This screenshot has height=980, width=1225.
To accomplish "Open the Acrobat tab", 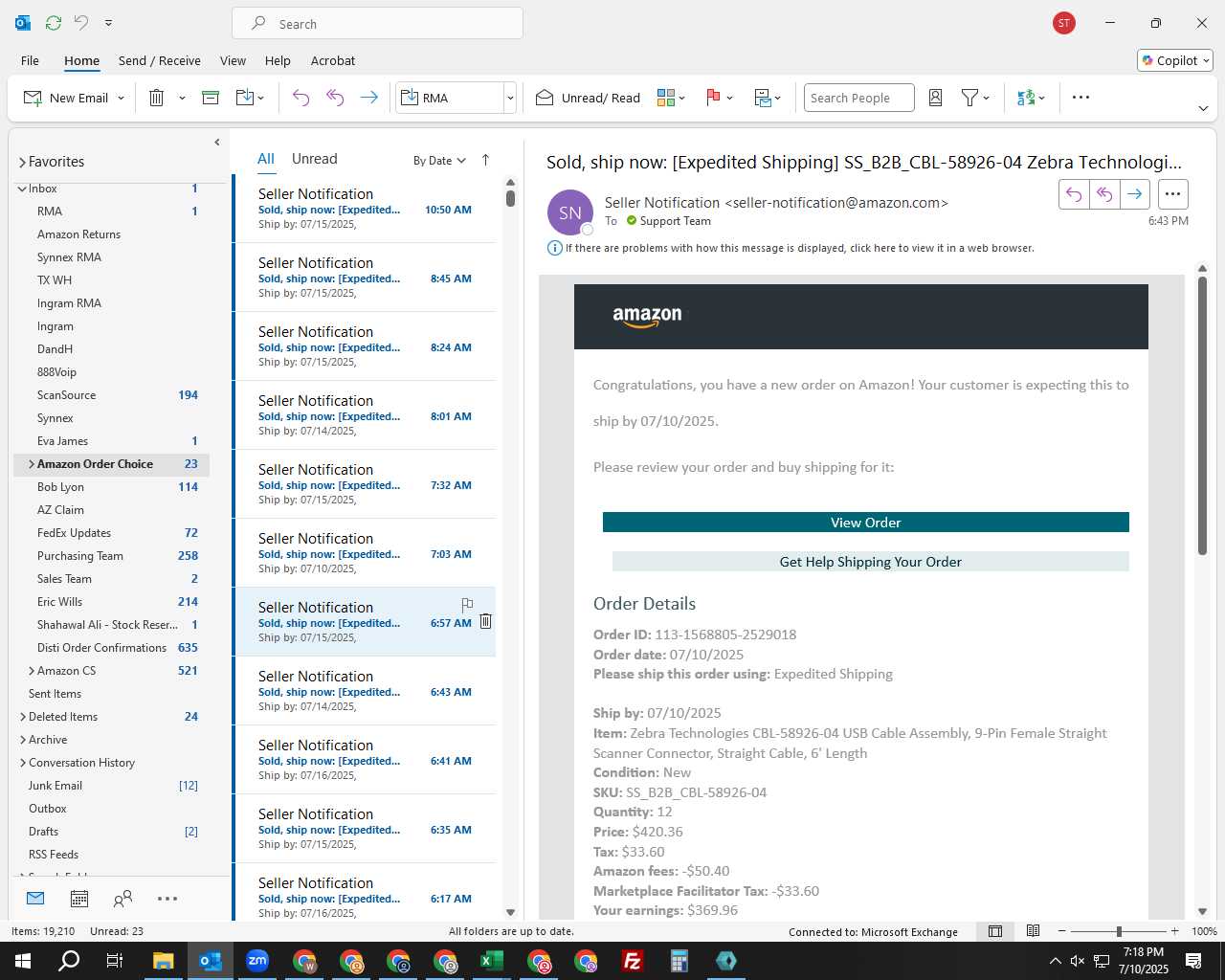I will click(333, 60).
